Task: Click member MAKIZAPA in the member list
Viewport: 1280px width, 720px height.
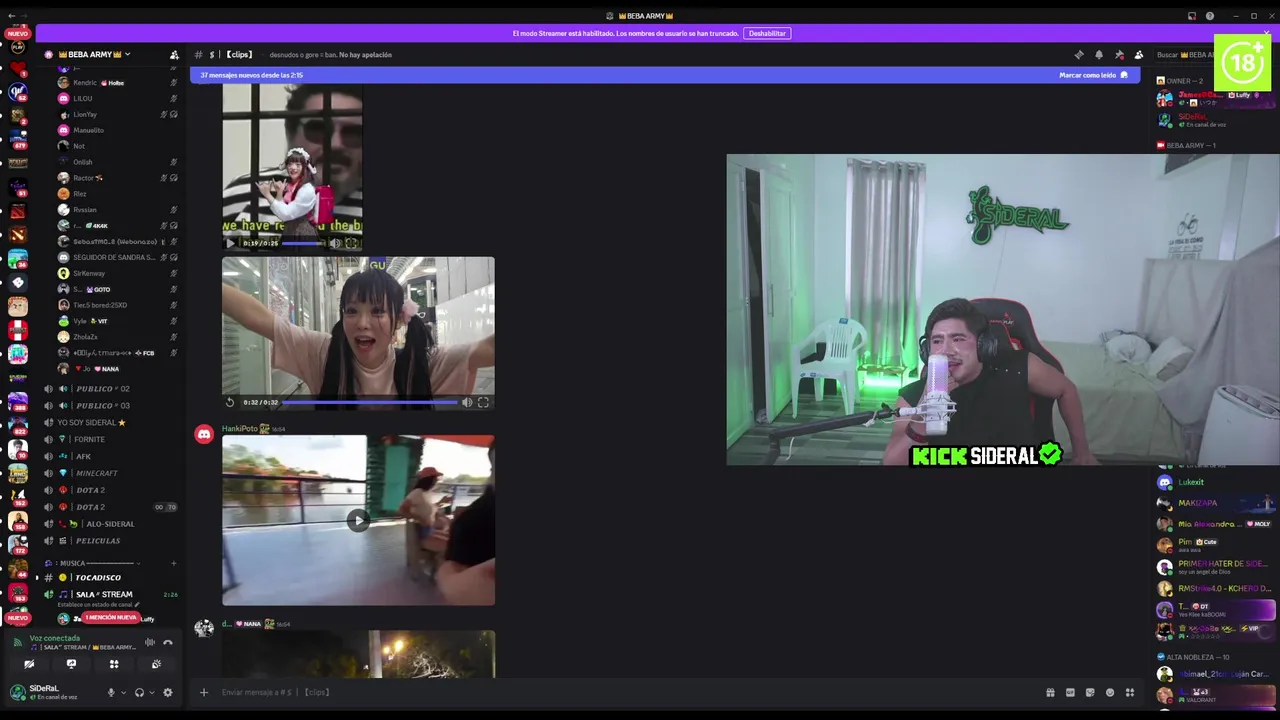Action: click(x=1215, y=503)
